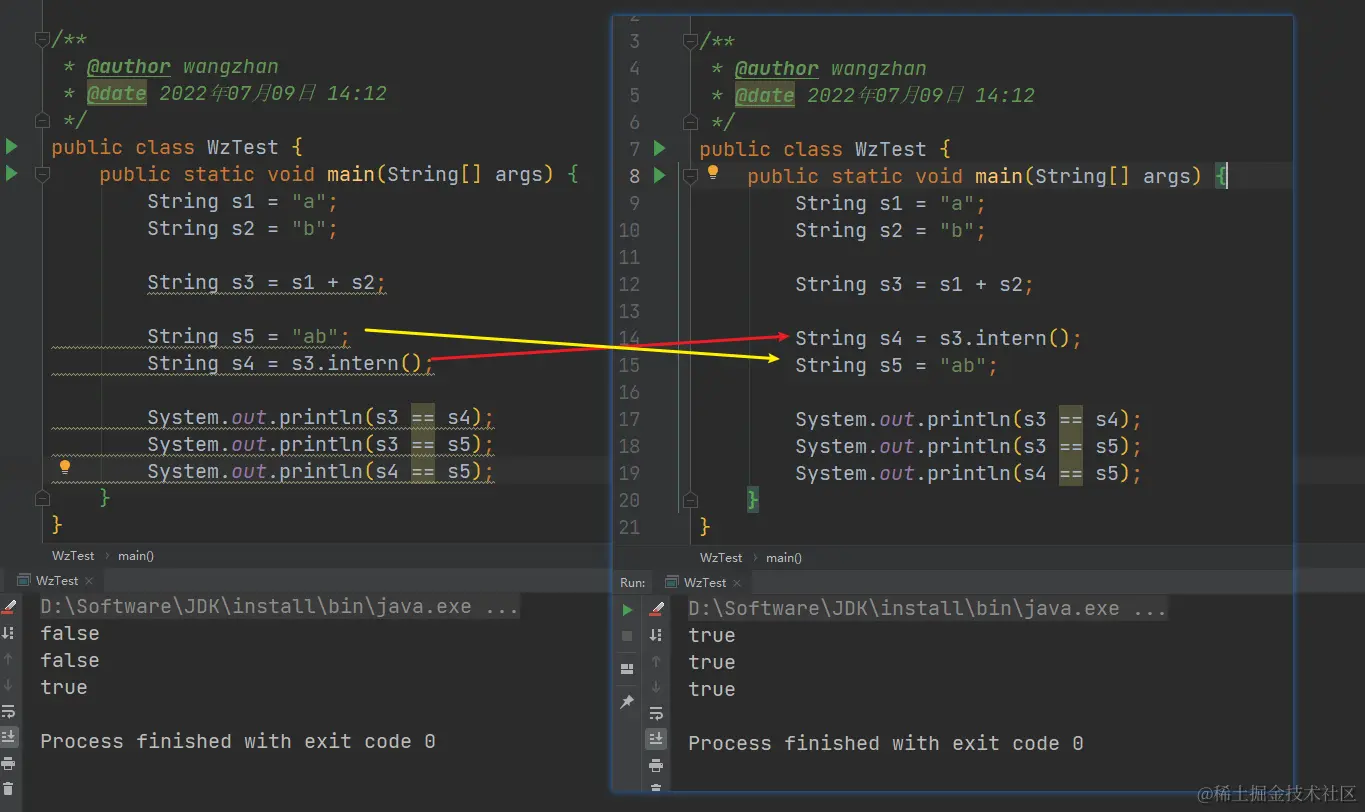Toggle soft-wrap in left console toolbar

8,711
